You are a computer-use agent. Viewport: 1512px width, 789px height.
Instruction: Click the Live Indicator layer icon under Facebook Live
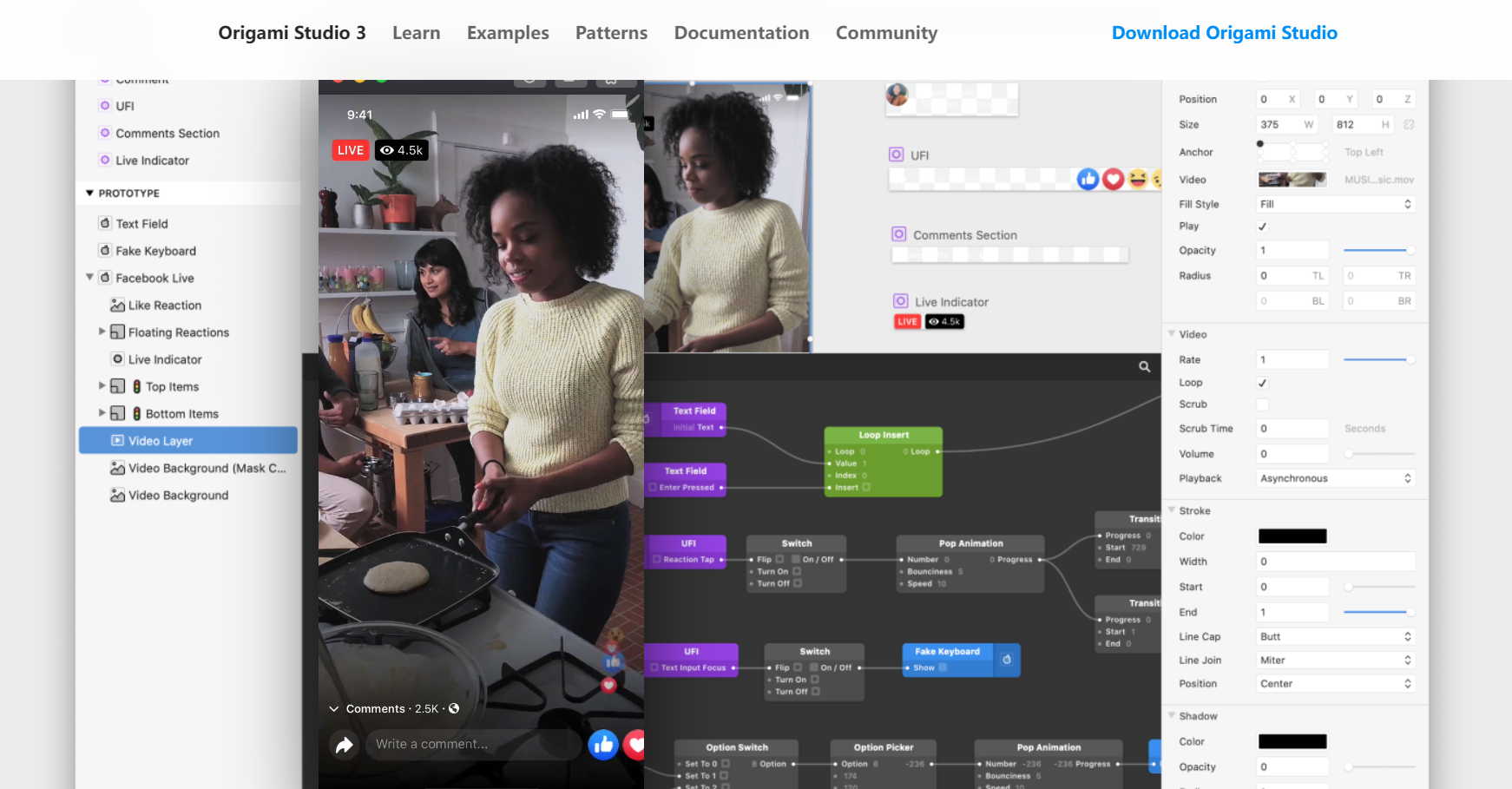[117, 359]
